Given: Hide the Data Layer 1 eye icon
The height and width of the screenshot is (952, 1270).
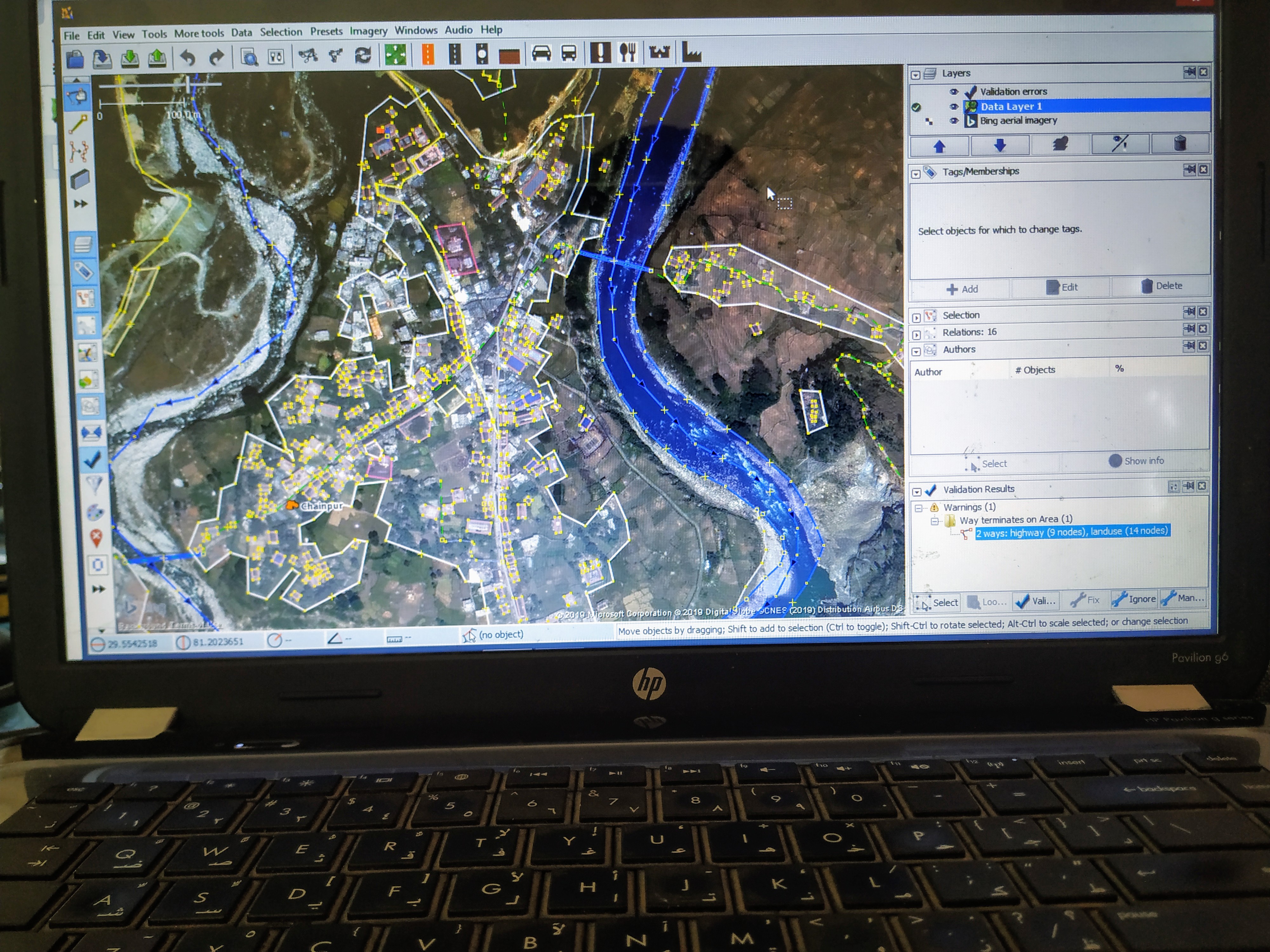Looking at the screenshot, I should coord(954,107).
